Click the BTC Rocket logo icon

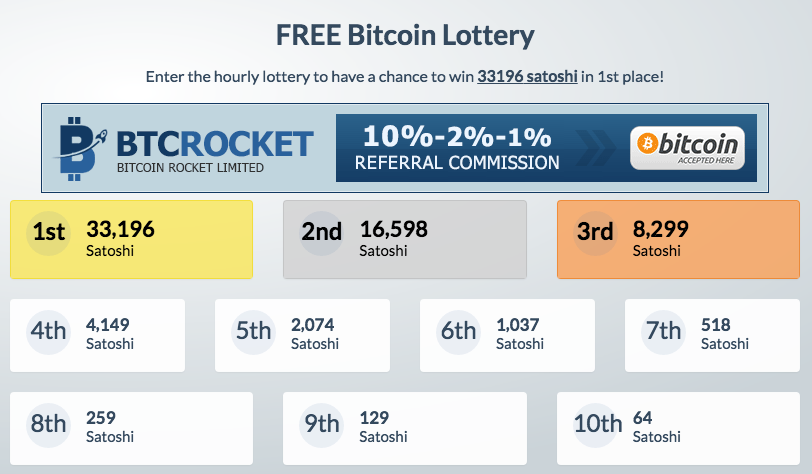[x=80, y=149]
